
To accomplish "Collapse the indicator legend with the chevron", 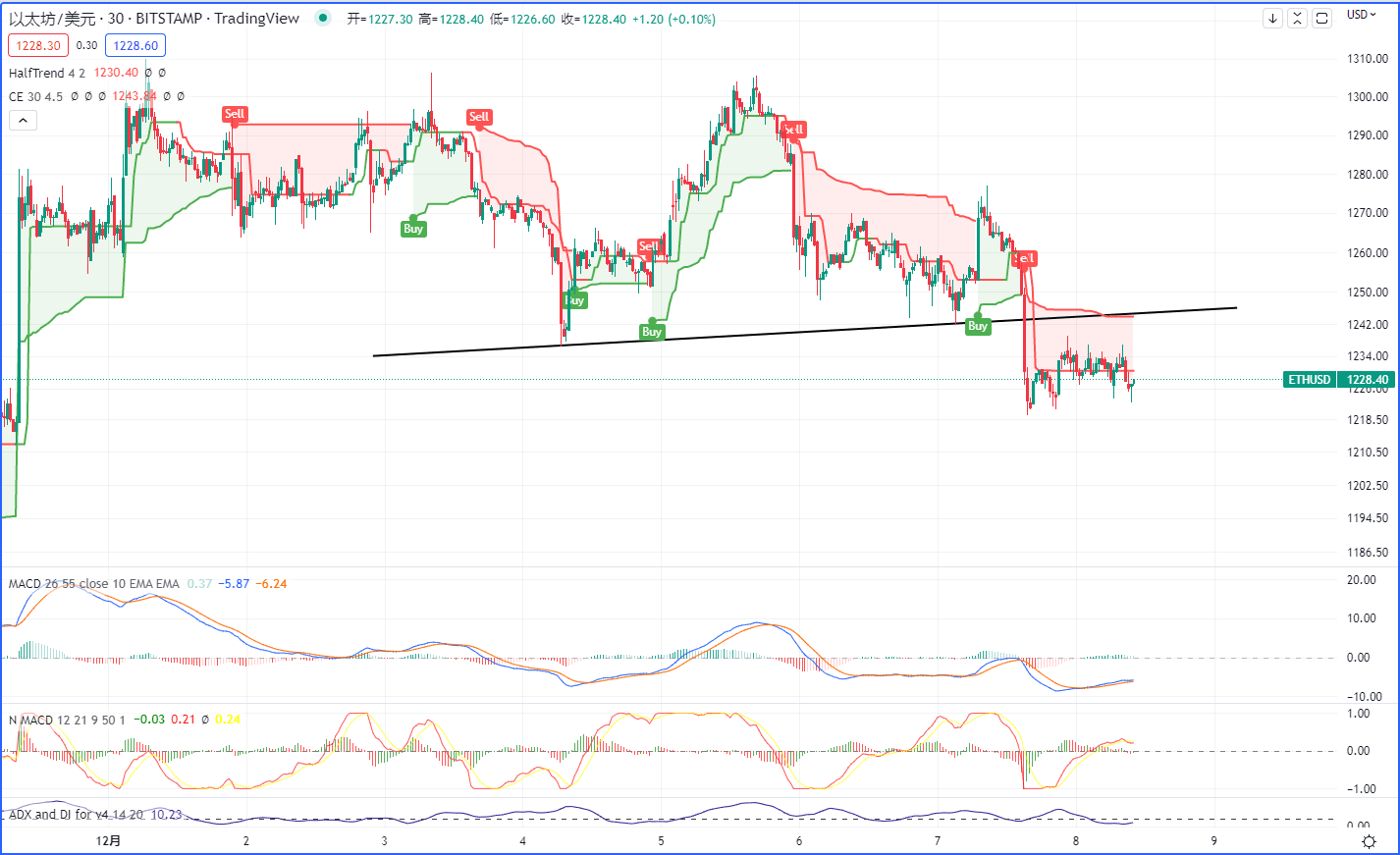I will pyautogui.click(x=24, y=120).
